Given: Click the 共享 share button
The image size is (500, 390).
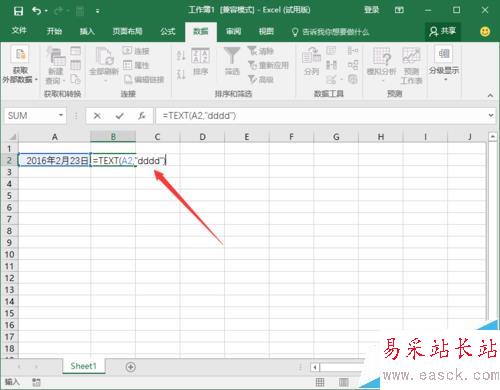Looking at the screenshot, I should [x=443, y=31].
